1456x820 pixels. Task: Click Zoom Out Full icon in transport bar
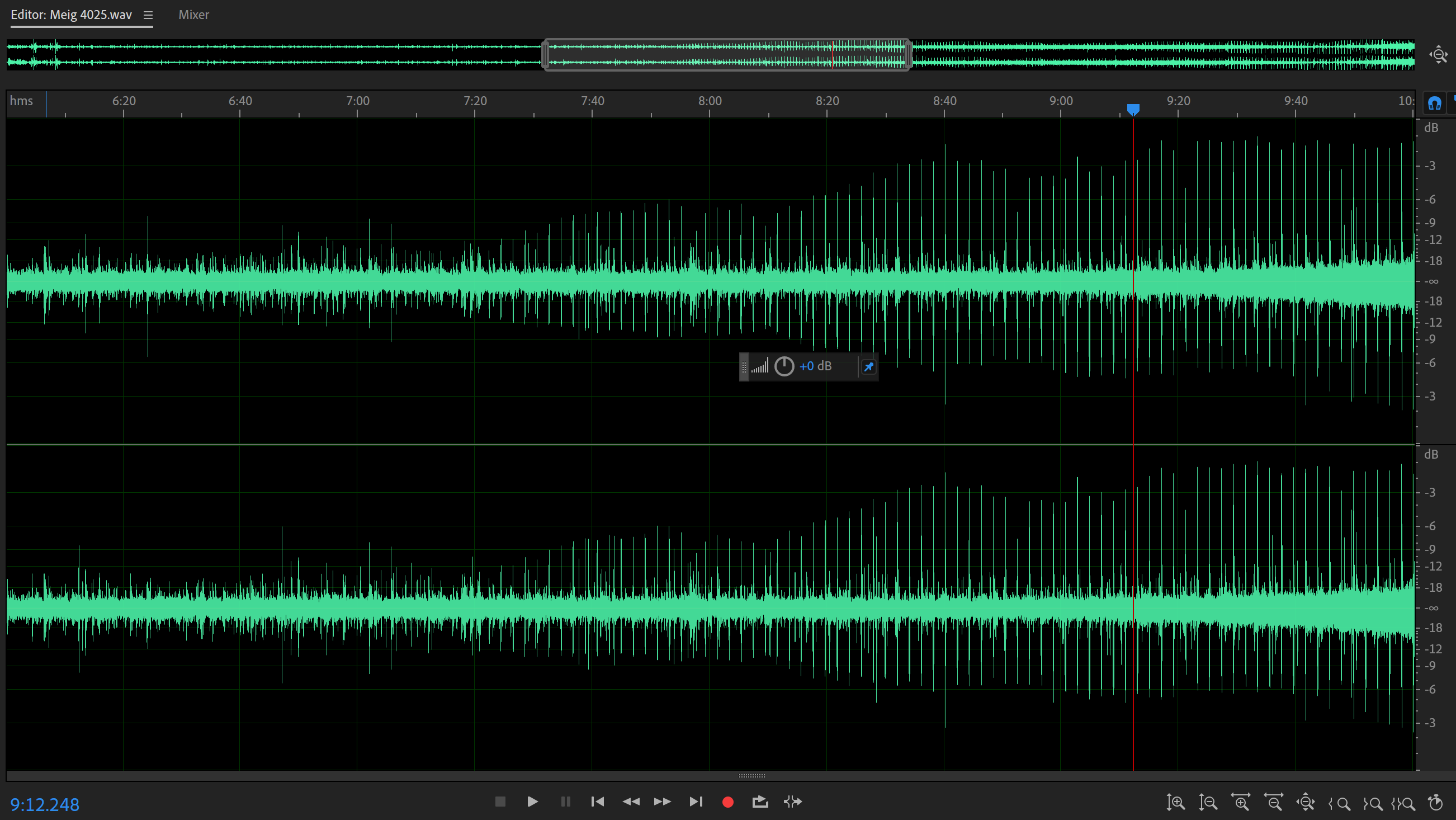1306,803
